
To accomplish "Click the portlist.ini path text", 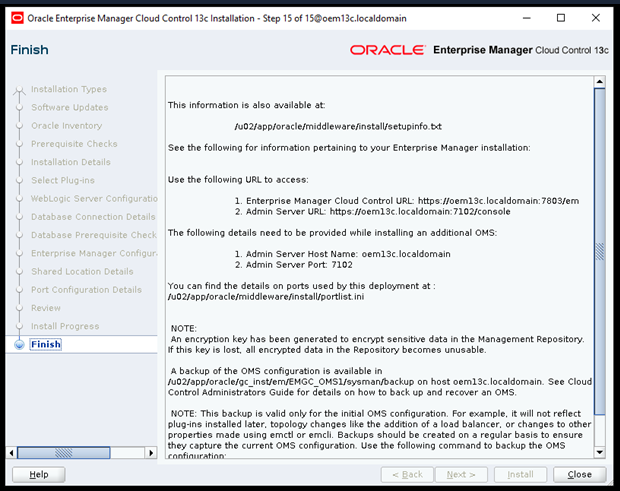I will point(266,296).
